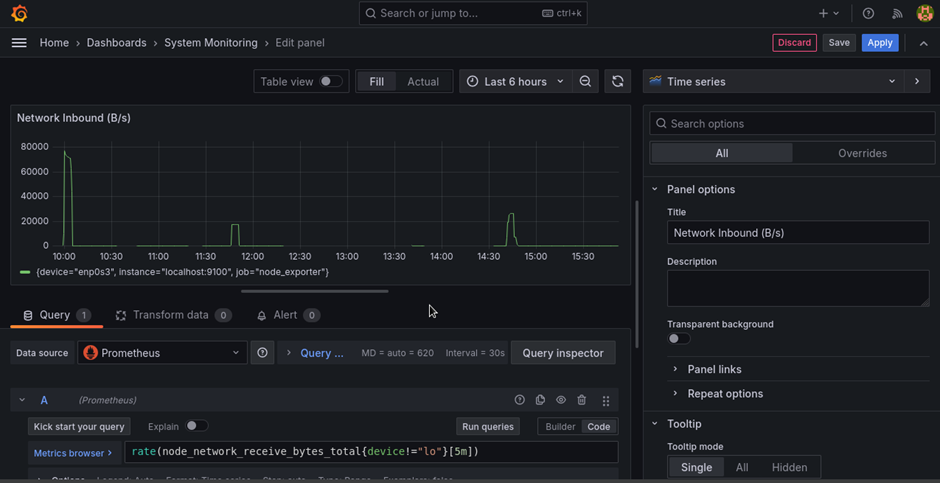Collapse the top bar chevron
Screen dimensions: 940x483
[x=924, y=43]
